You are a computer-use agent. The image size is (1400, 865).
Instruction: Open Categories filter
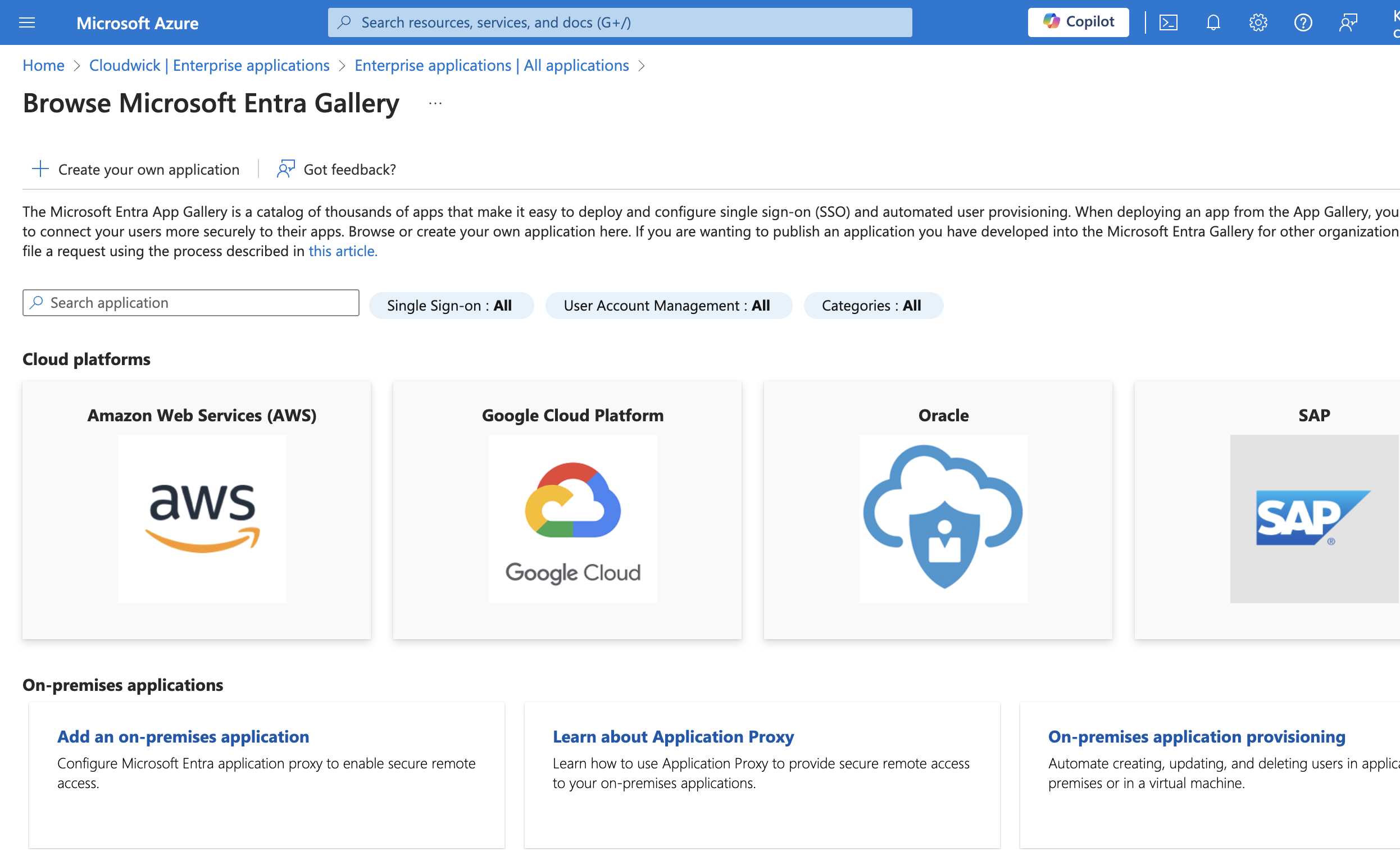point(873,306)
